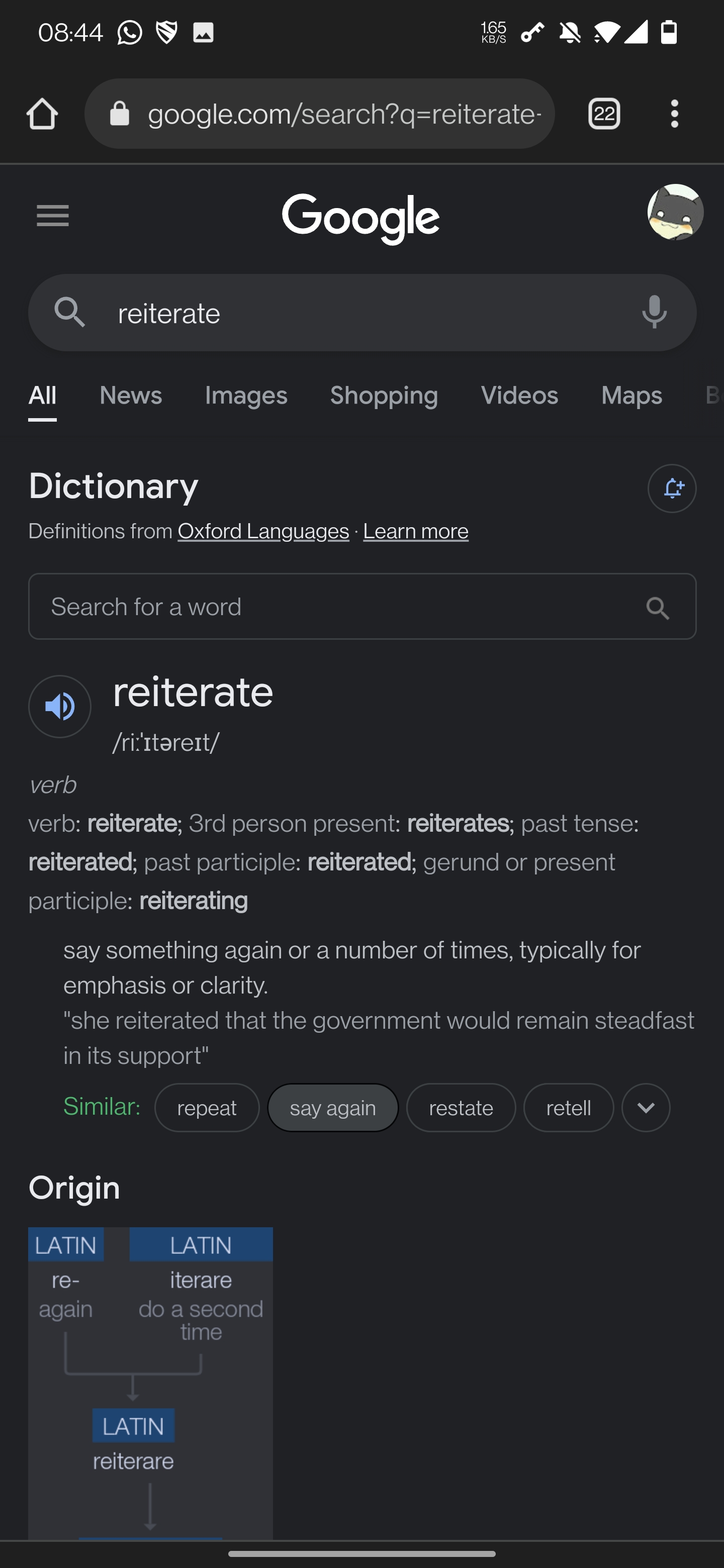
Task: Toggle word-of-the-day notification bell
Action: 672,489
